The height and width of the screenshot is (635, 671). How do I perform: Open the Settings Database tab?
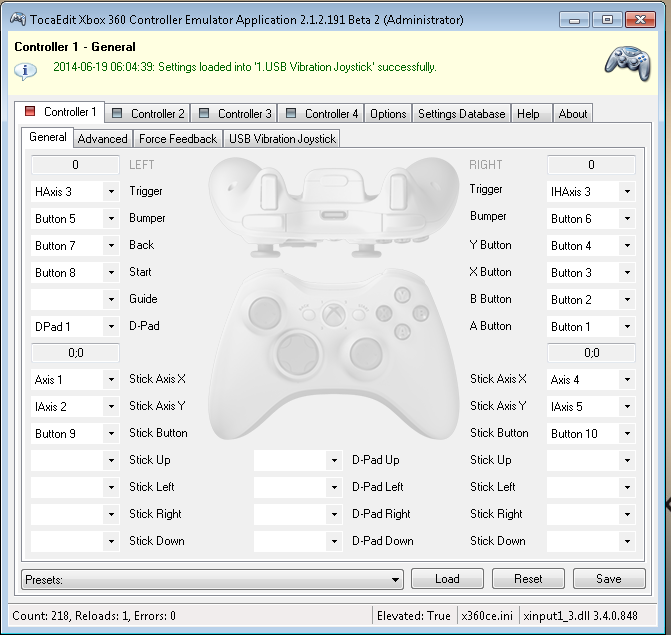coord(461,114)
